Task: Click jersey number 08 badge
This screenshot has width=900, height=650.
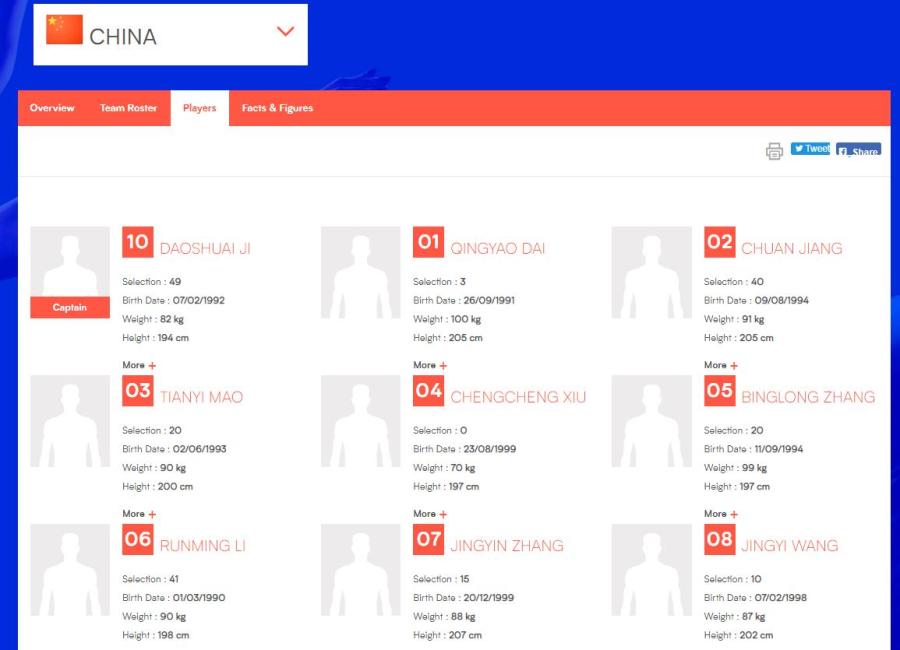Action: 719,540
